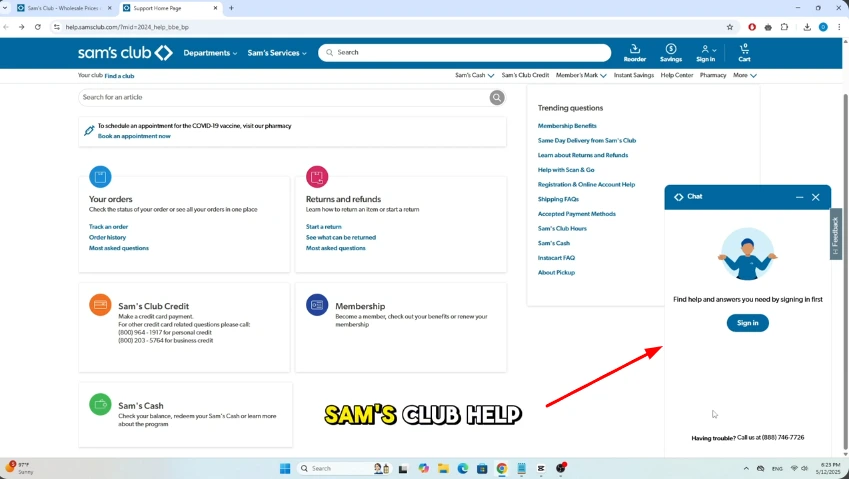Open the browser extensions puzzle icon
The height and width of the screenshot is (479, 849).
coord(784,27)
